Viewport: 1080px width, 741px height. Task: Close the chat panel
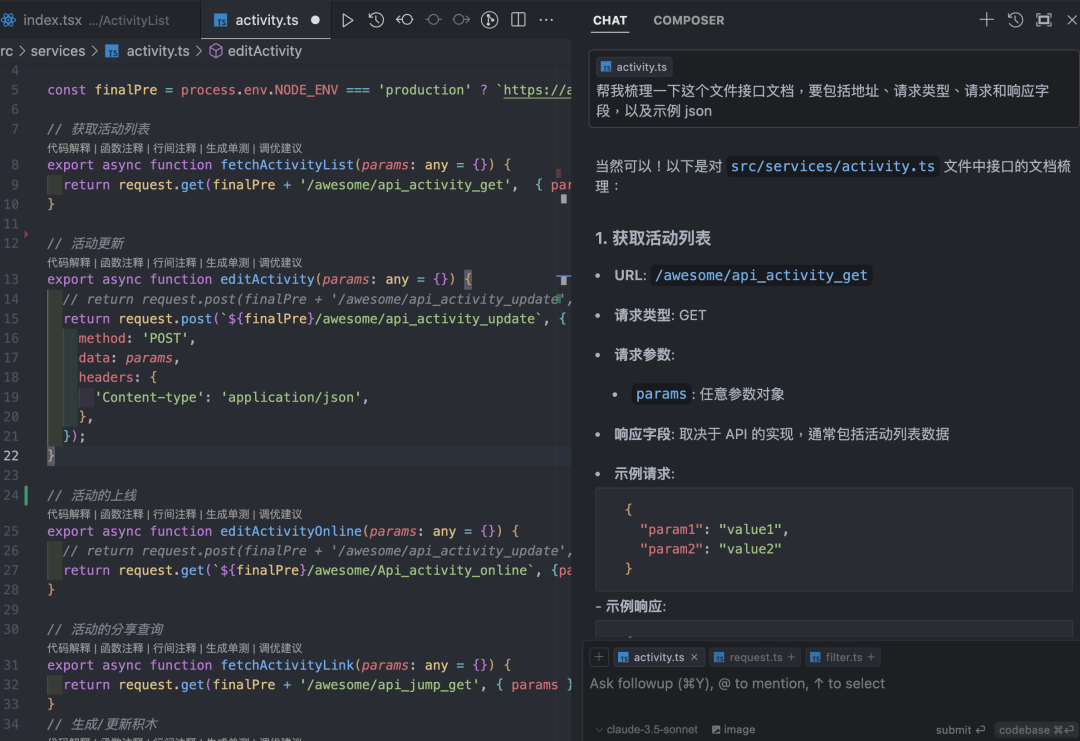click(x=1072, y=20)
